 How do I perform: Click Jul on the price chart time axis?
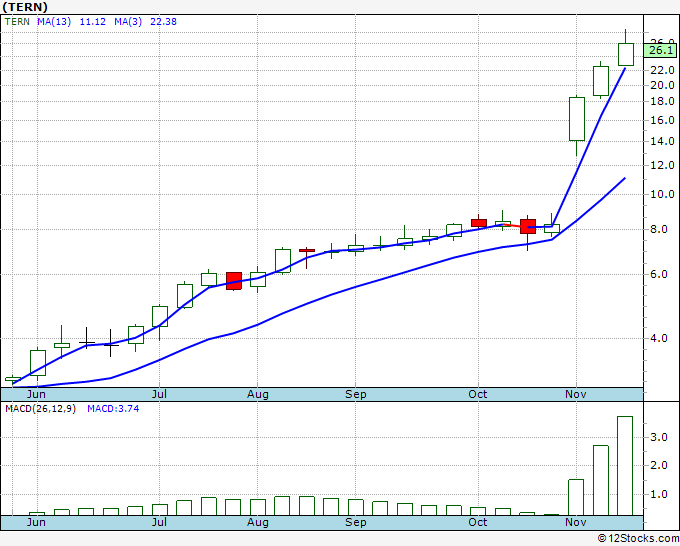click(159, 394)
